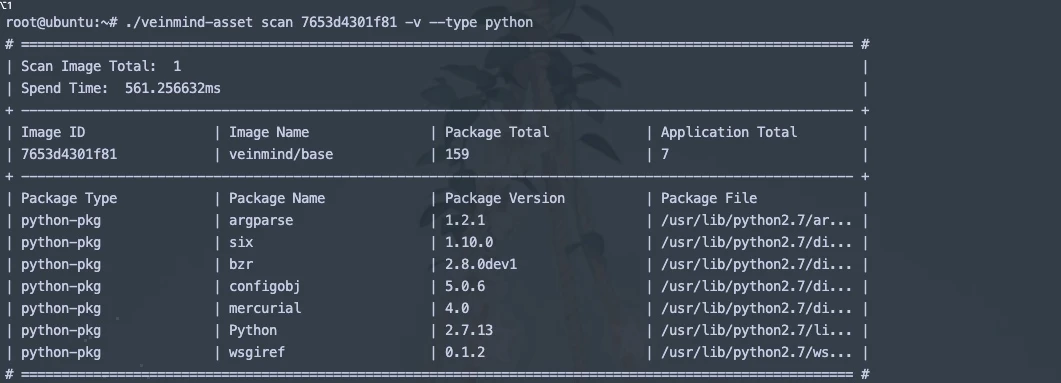
Task: Select the argparse package name
Action: (x=261, y=221)
